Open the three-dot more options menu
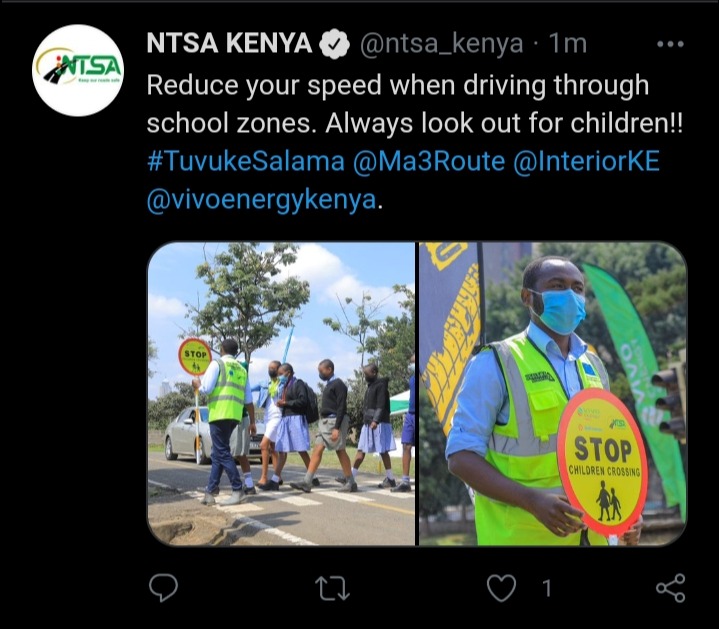The image size is (719, 629). coord(670,44)
